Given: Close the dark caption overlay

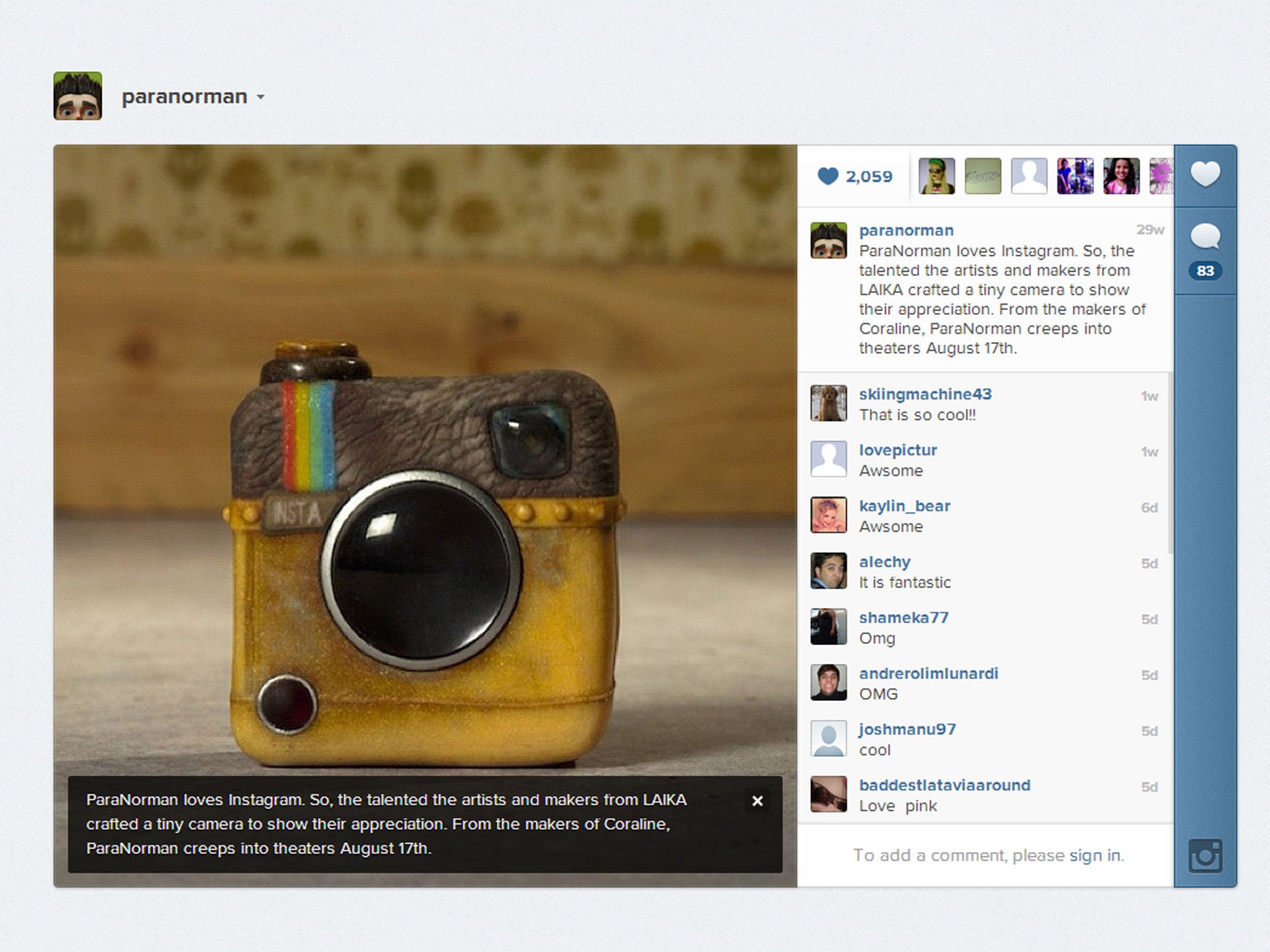Looking at the screenshot, I should tap(757, 801).
